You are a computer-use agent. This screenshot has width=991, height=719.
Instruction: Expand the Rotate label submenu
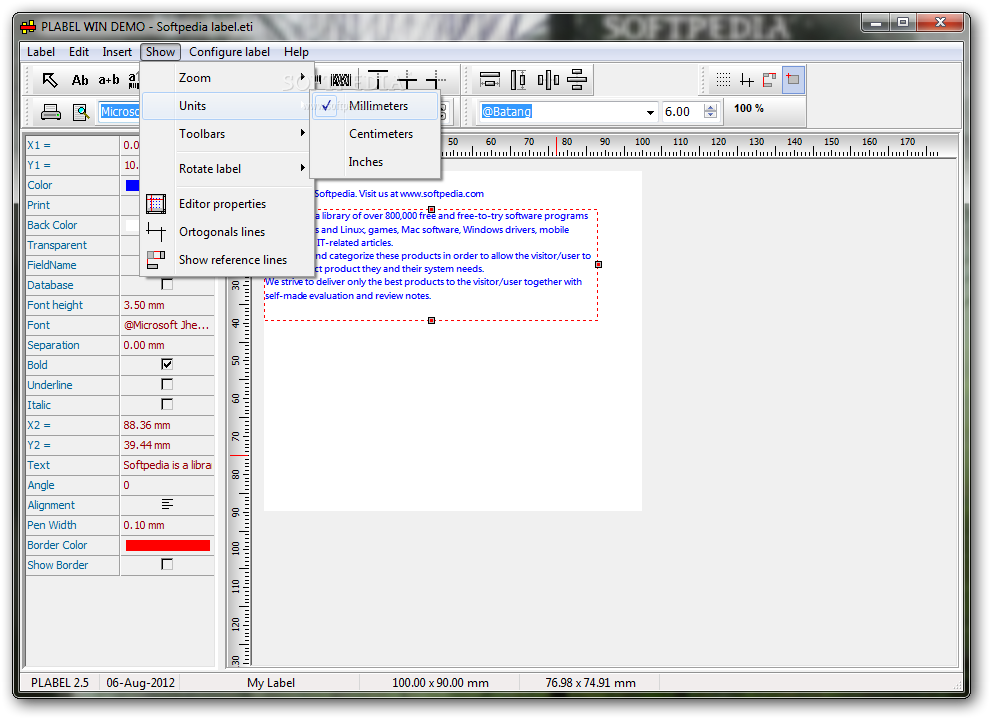(x=227, y=169)
